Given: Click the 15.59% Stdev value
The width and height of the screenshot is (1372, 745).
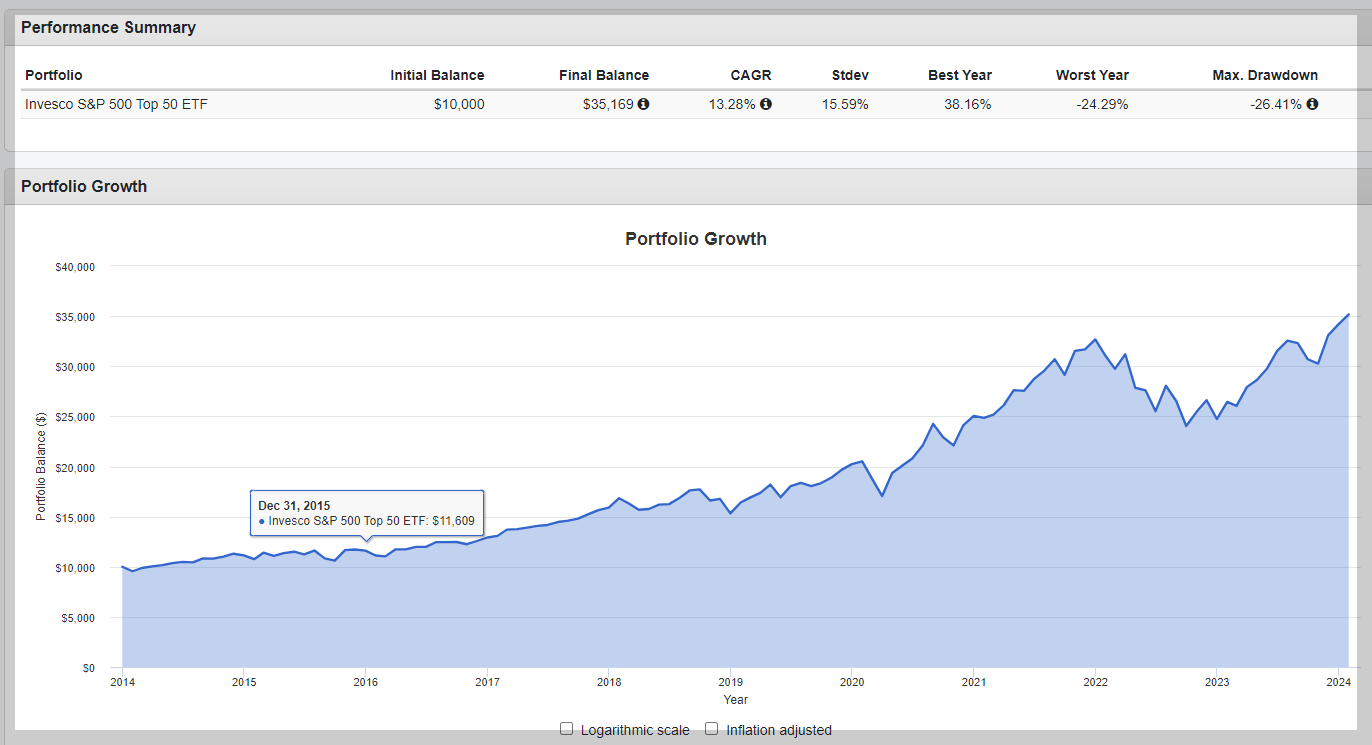Looking at the screenshot, I should 845,104.
